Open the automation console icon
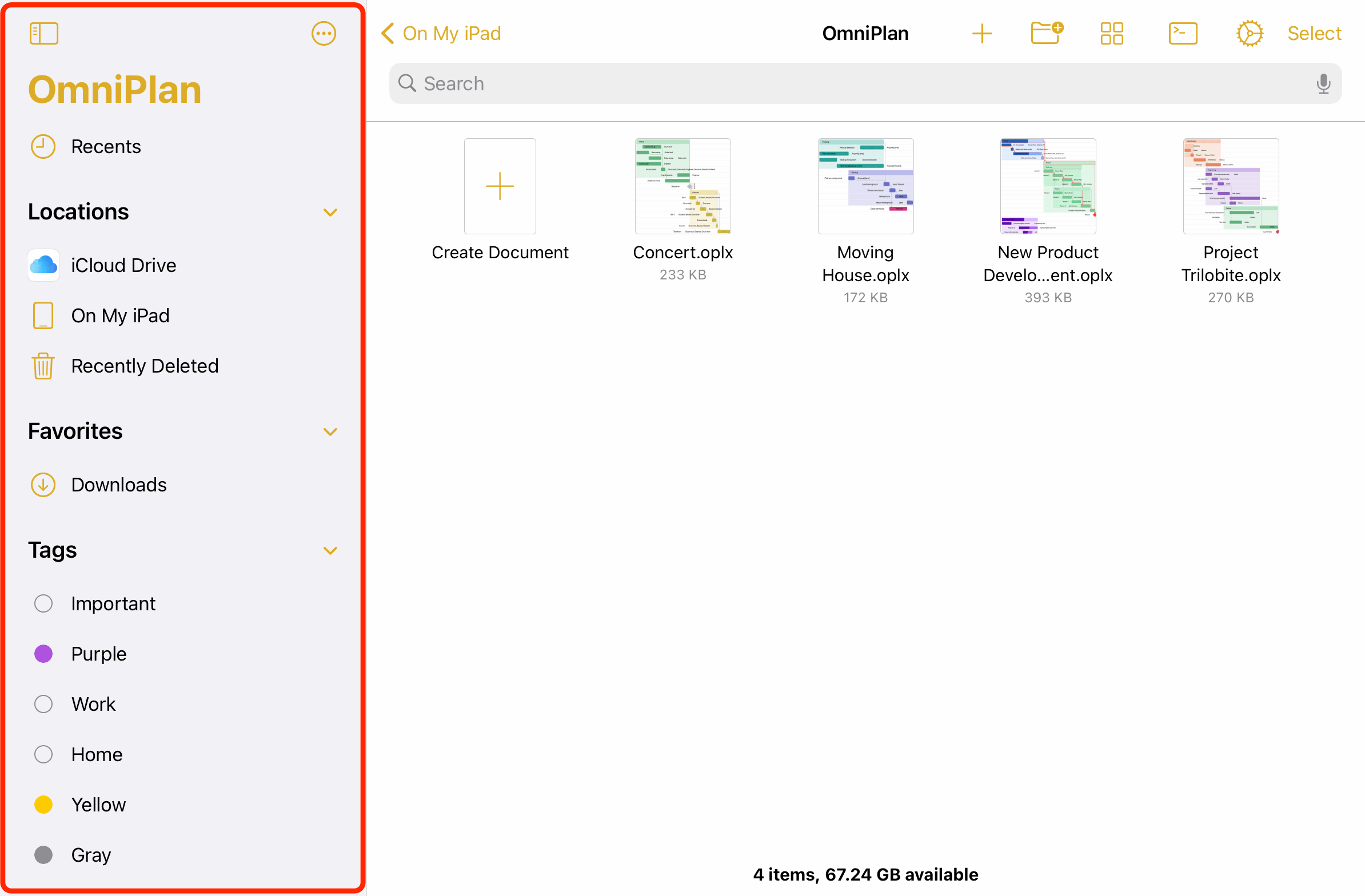1365x896 pixels. pos(1183,33)
